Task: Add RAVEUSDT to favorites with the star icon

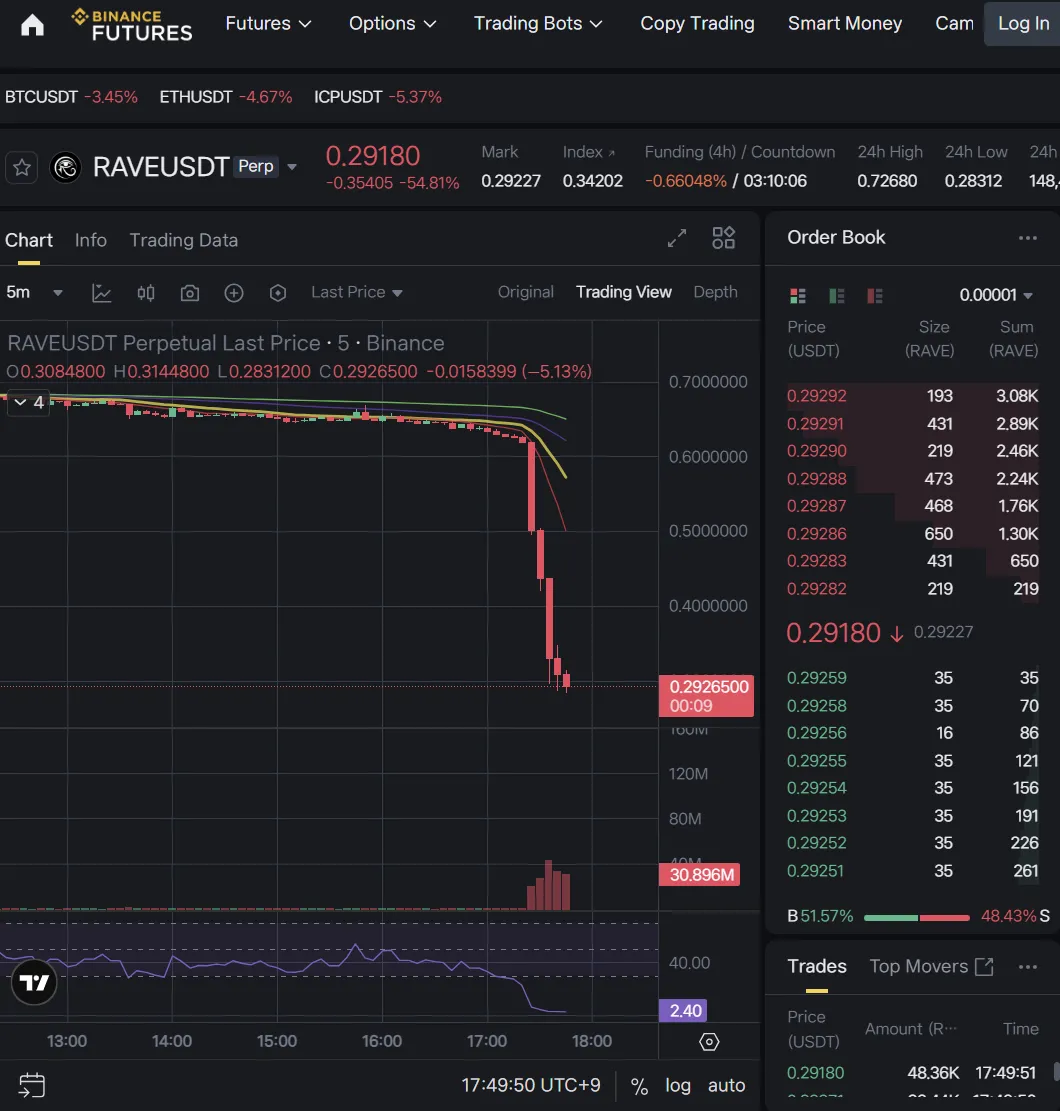Action: point(22,167)
